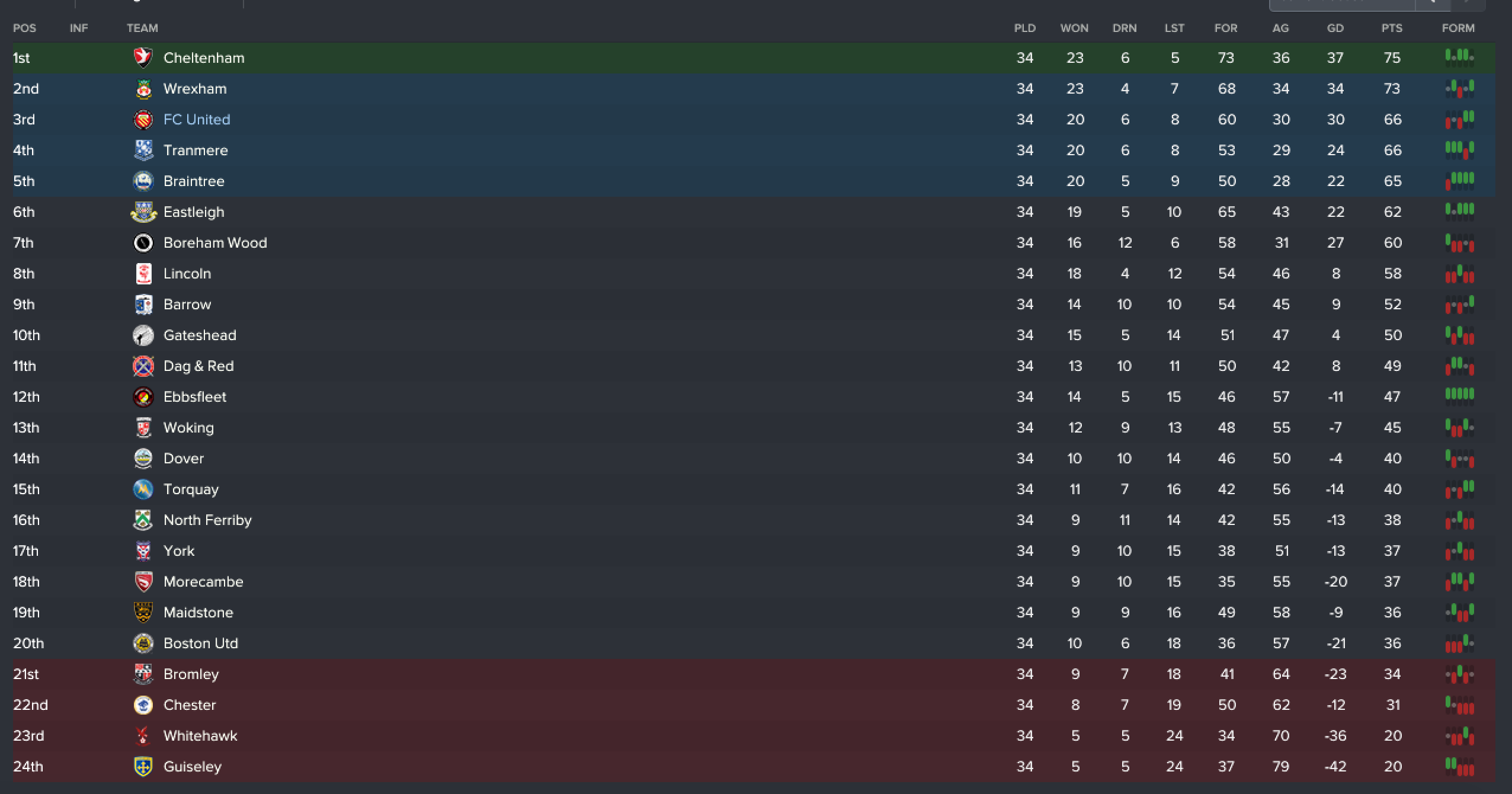Click Cheltenham's form bars in first row

pyautogui.click(x=1459, y=56)
